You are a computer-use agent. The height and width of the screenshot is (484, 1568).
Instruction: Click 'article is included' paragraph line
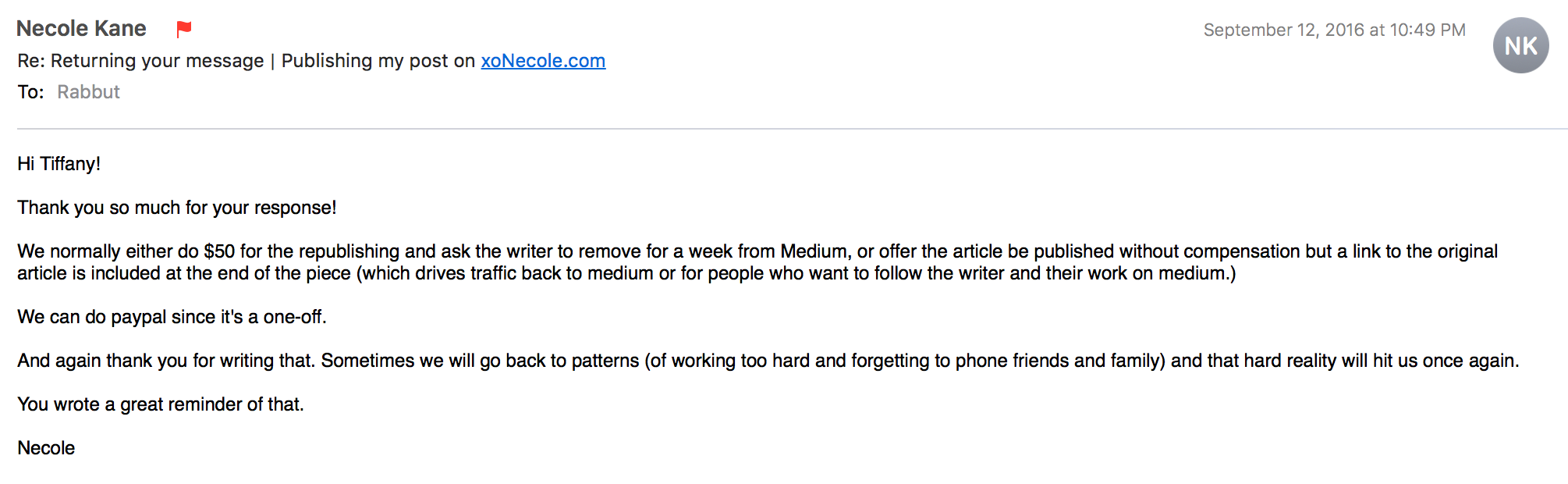click(x=626, y=273)
